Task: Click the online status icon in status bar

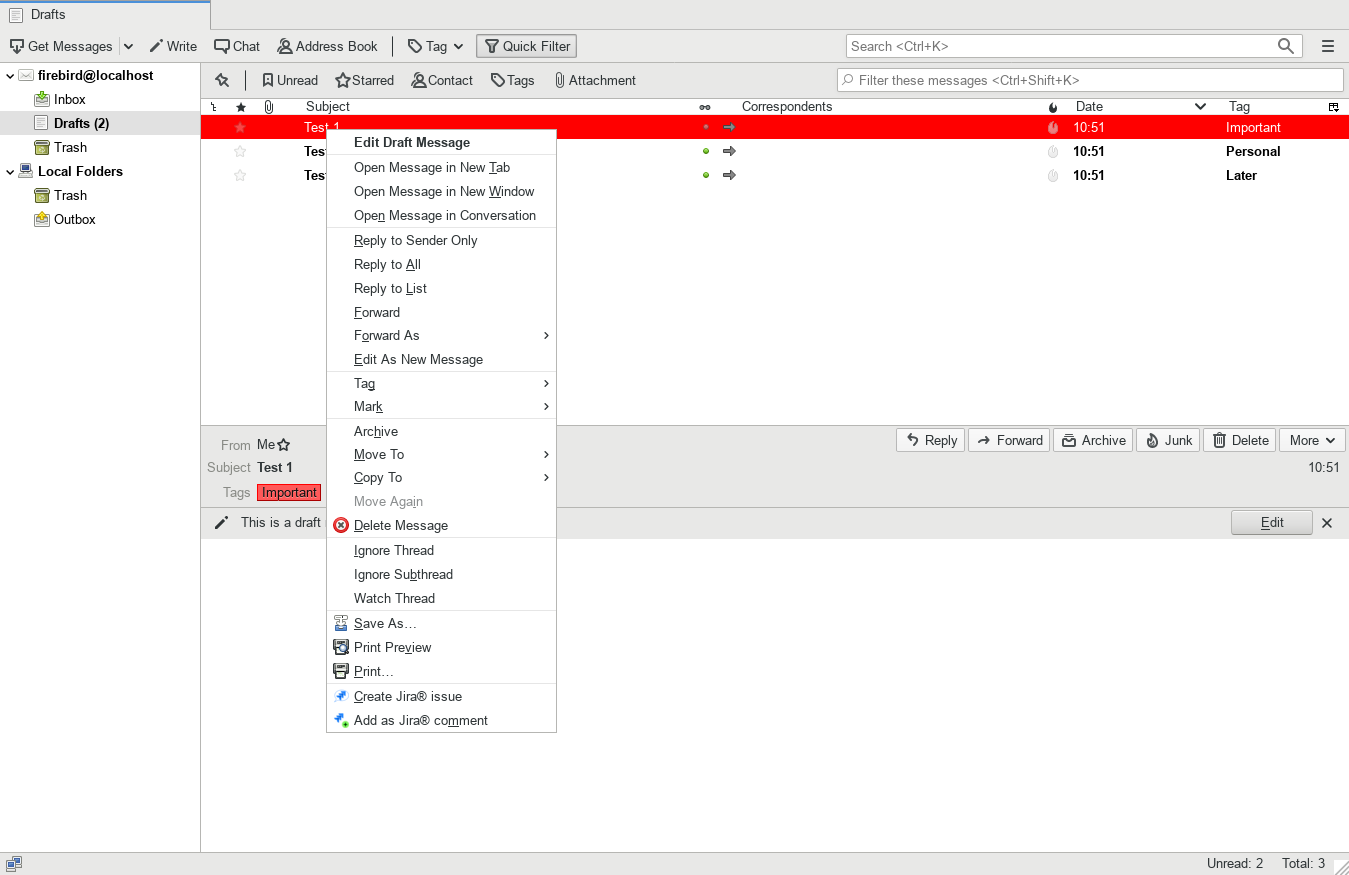Action: [14, 864]
